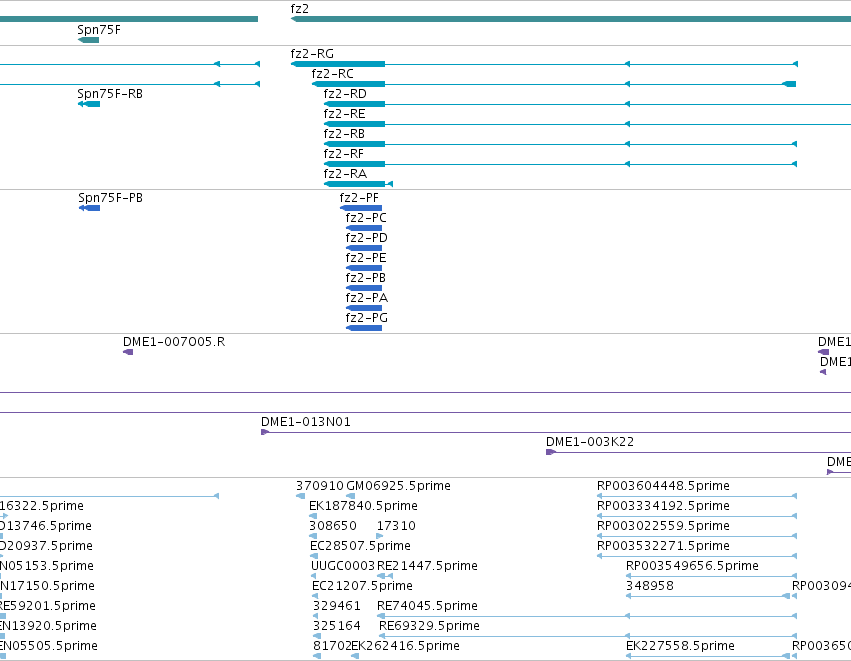The width and height of the screenshot is (851, 661).
Task: Click the EK187840.5prime EST label
Action: click(x=363, y=506)
